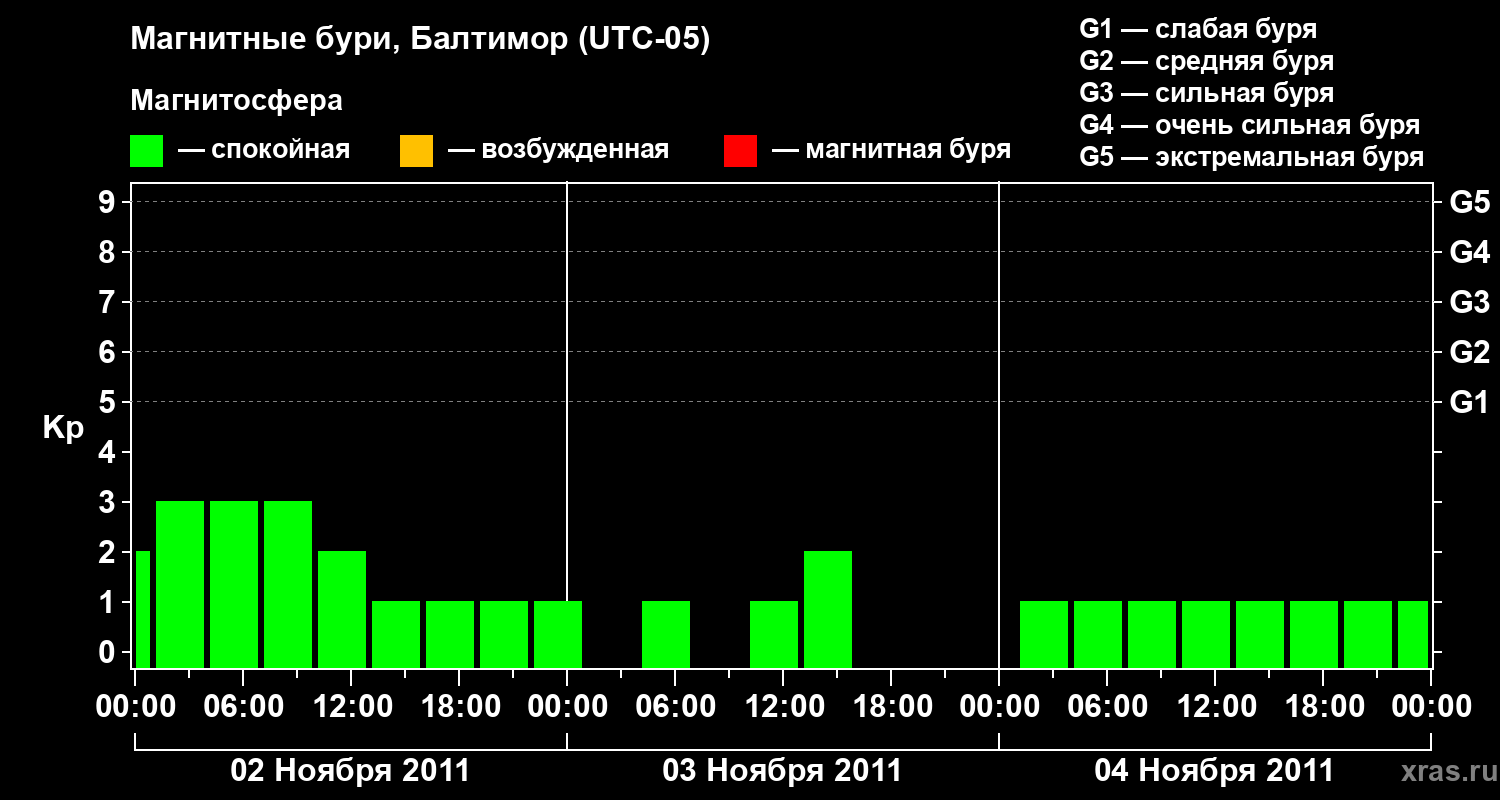Click the Kp 1 bar at 06:00 on 03 Ноября
This screenshot has height=800, width=1500.
click(x=666, y=634)
